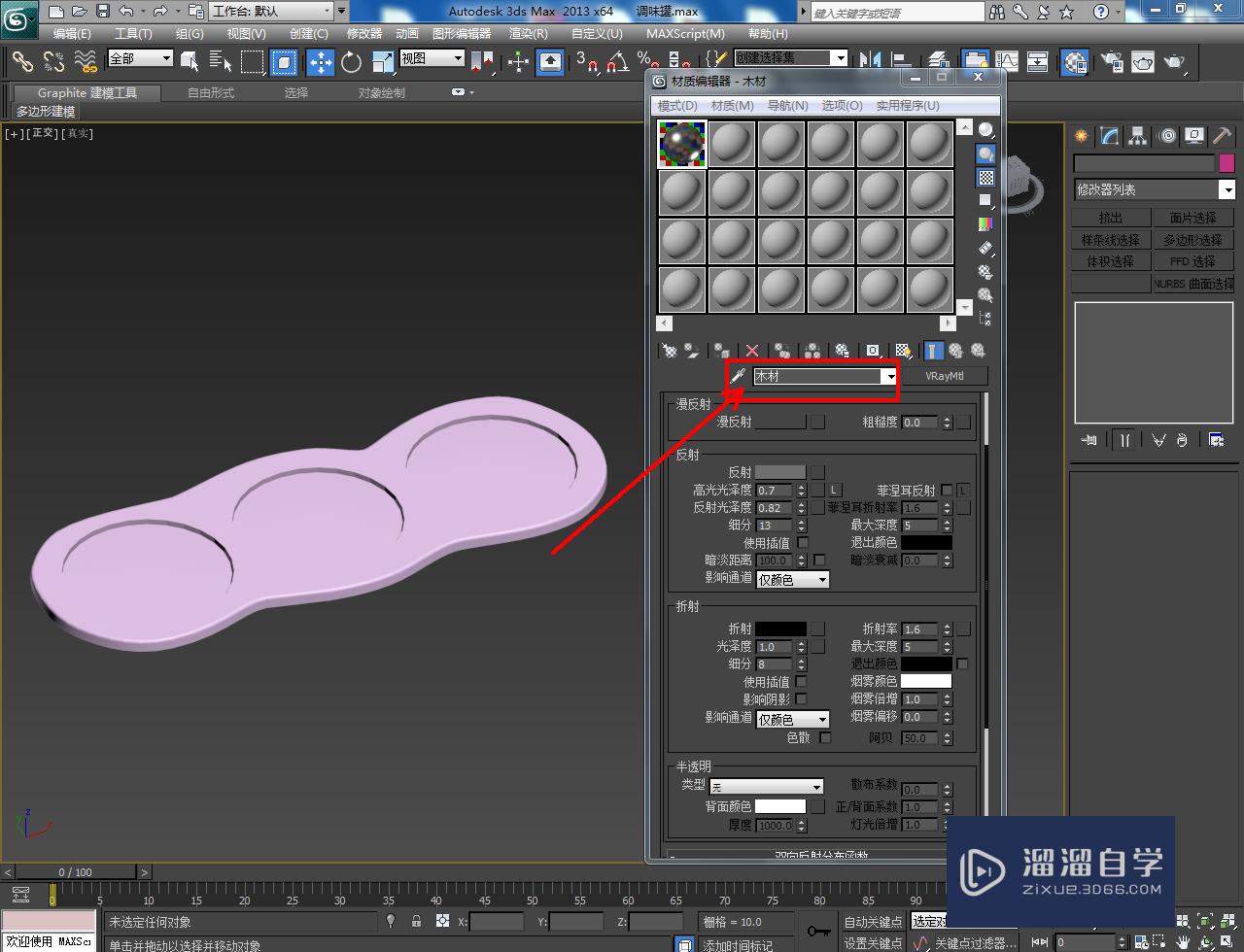Click the Render teapot icon

click(1174, 62)
